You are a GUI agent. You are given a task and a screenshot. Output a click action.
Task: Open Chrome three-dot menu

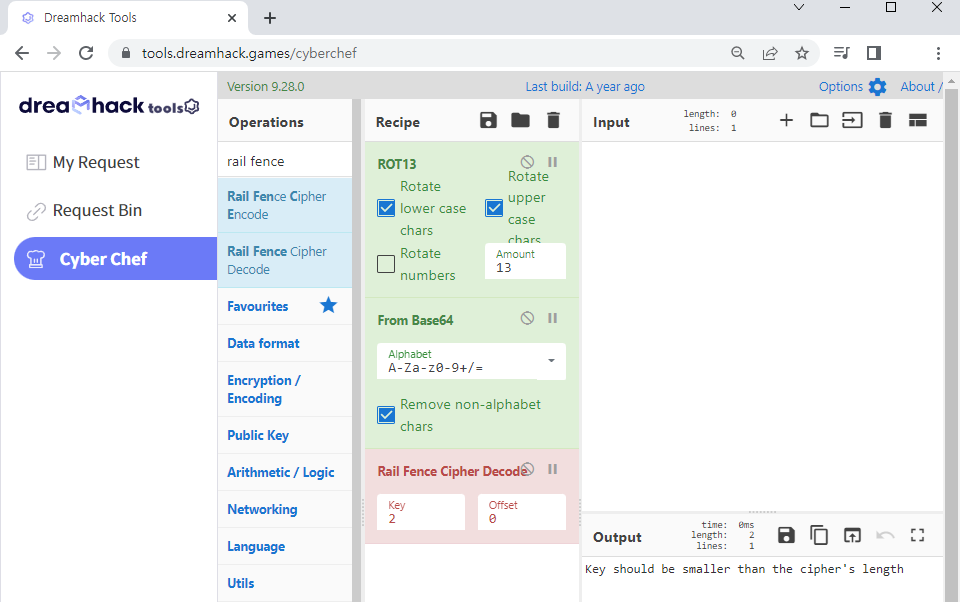pos(938,53)
